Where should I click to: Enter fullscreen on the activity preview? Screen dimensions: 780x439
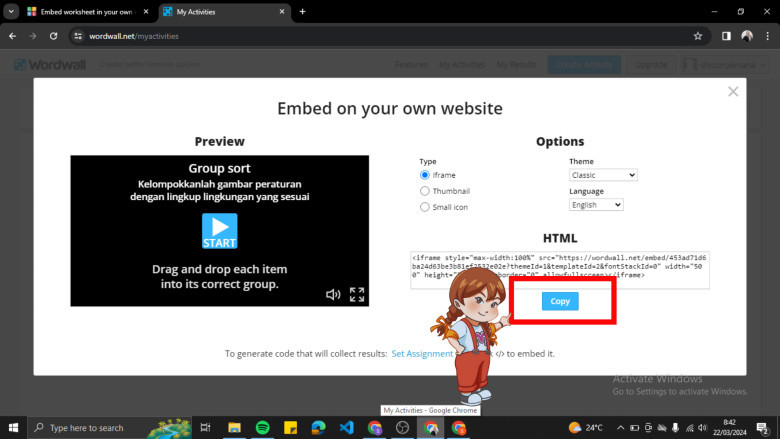[x=357, y=294]
